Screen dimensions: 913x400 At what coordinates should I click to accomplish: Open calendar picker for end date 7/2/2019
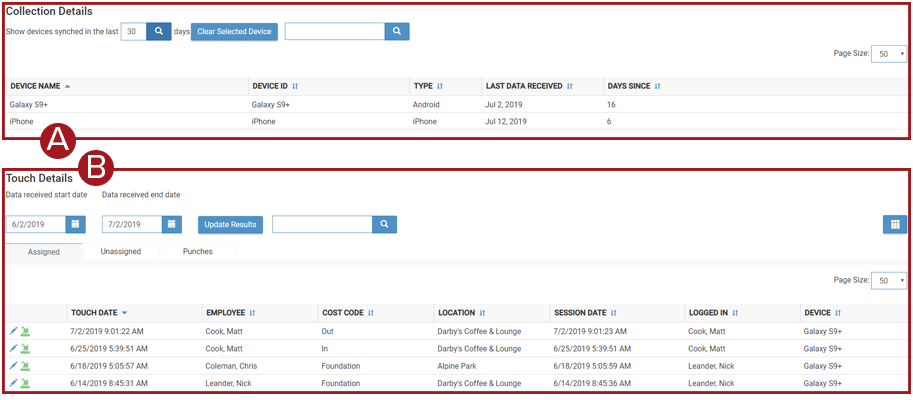pos(171,224)
